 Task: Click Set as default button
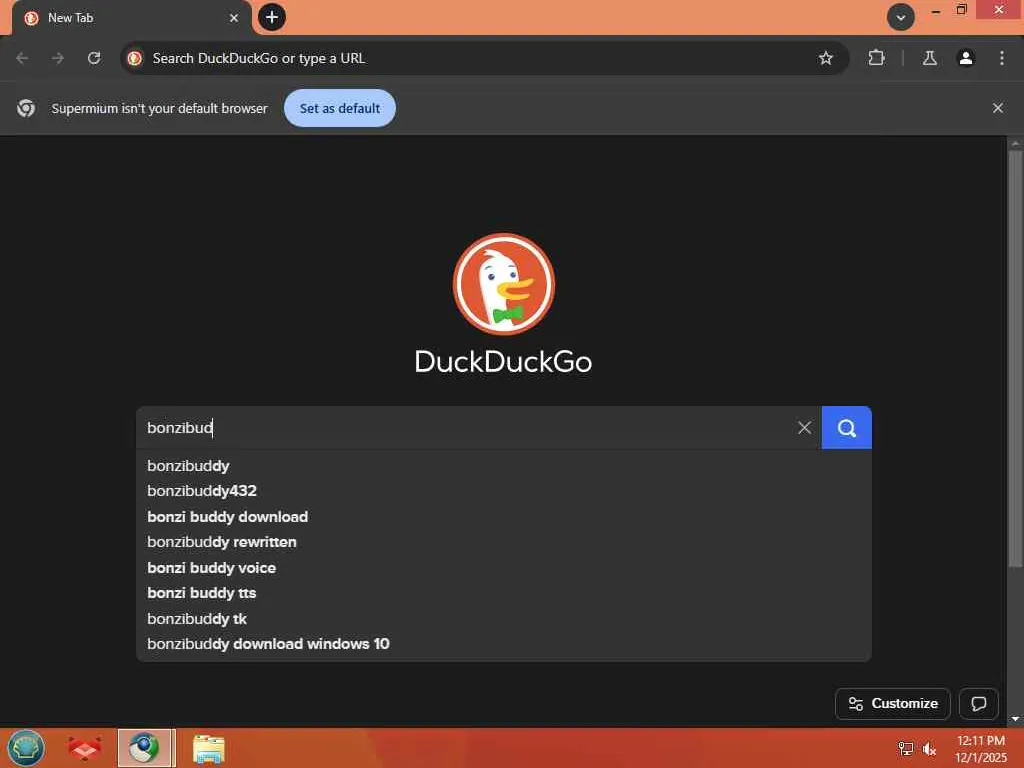340,108
